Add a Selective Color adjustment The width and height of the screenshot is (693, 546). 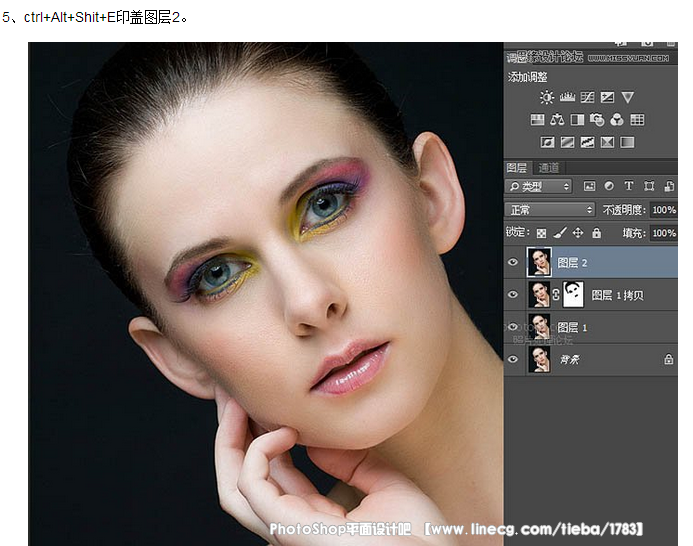(607, 142)
